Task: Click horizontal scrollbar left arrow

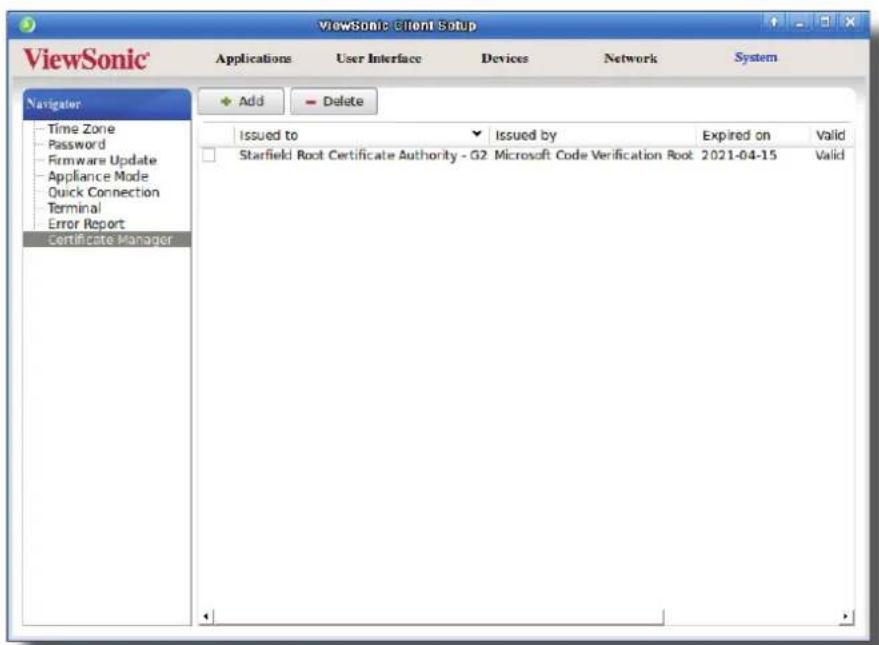Action: coord(206,616)
